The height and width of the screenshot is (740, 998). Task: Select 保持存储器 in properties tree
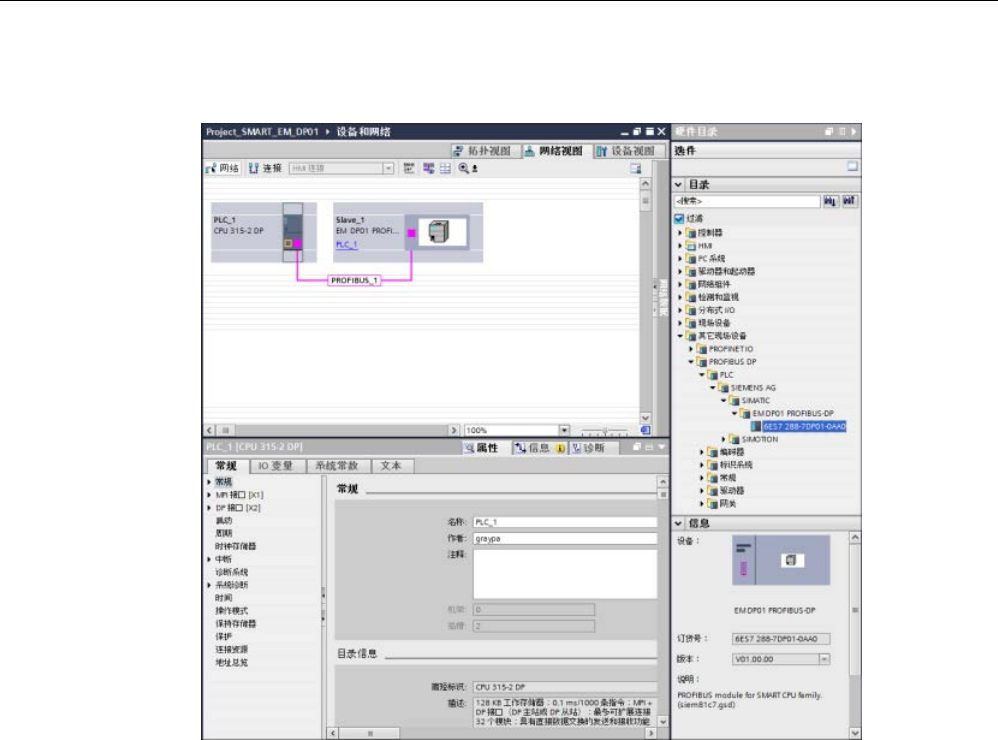[235, 624]
